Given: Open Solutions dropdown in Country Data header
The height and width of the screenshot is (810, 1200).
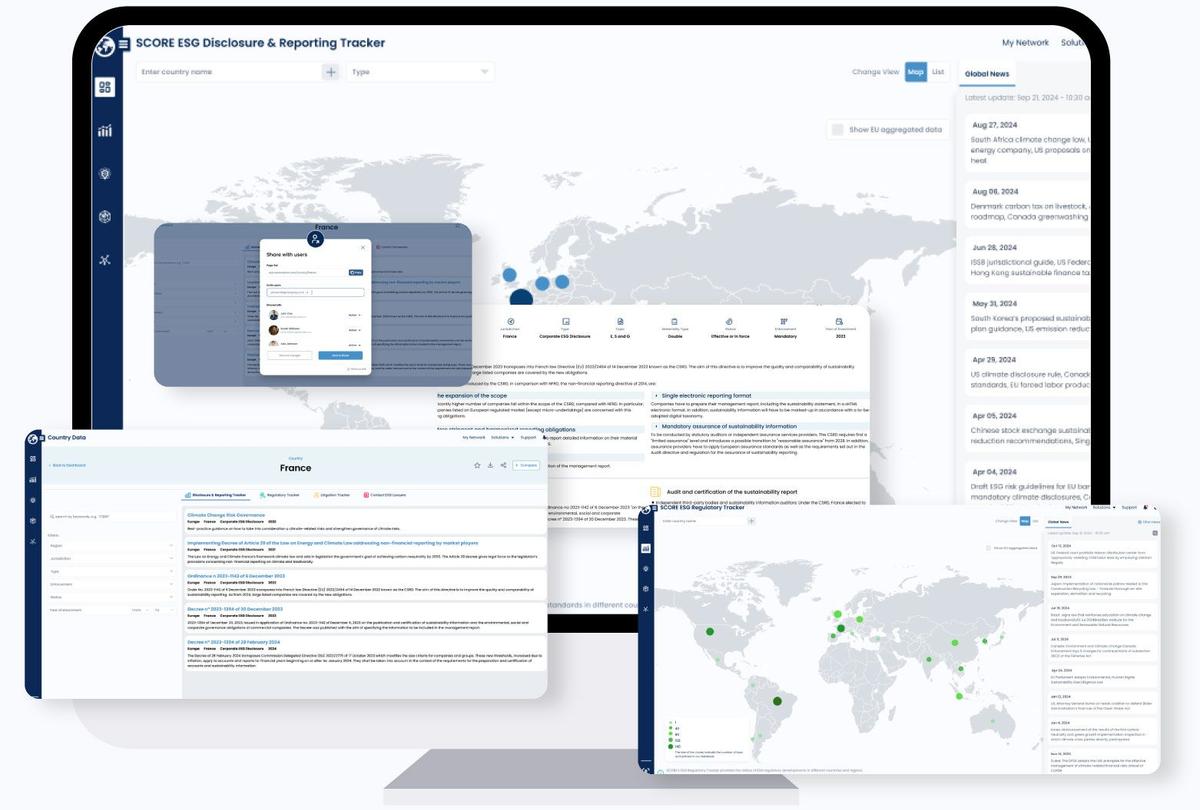Looking at the screenshot, I should point(503,437).
